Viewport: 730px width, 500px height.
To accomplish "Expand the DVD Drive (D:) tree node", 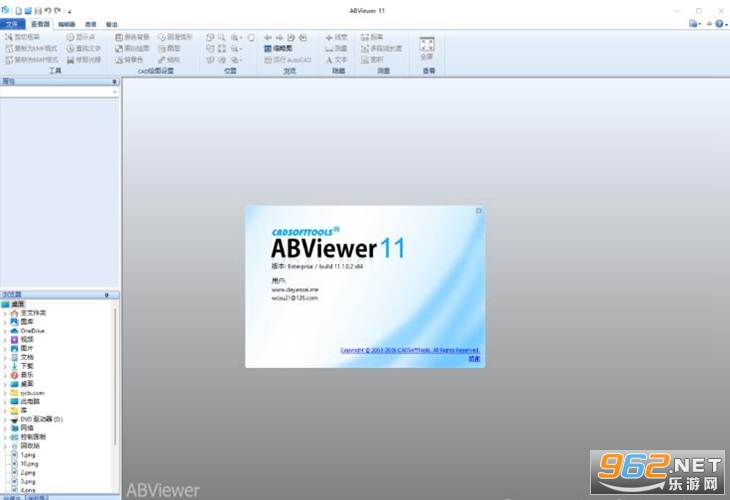I will coord(5,419).
